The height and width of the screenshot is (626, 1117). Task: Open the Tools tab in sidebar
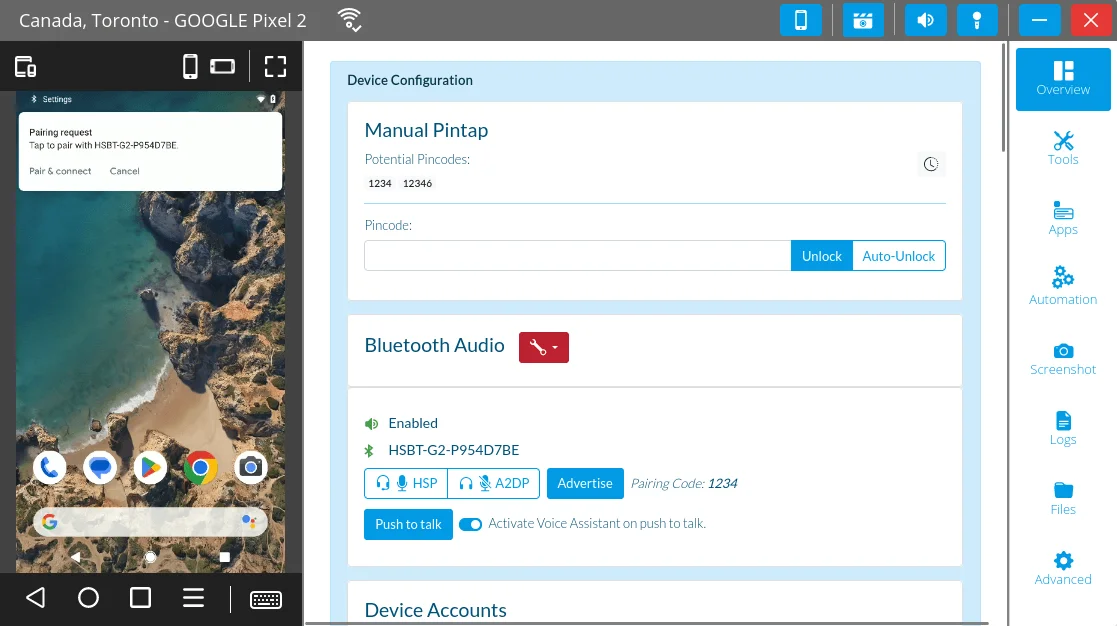[1063, 148]
